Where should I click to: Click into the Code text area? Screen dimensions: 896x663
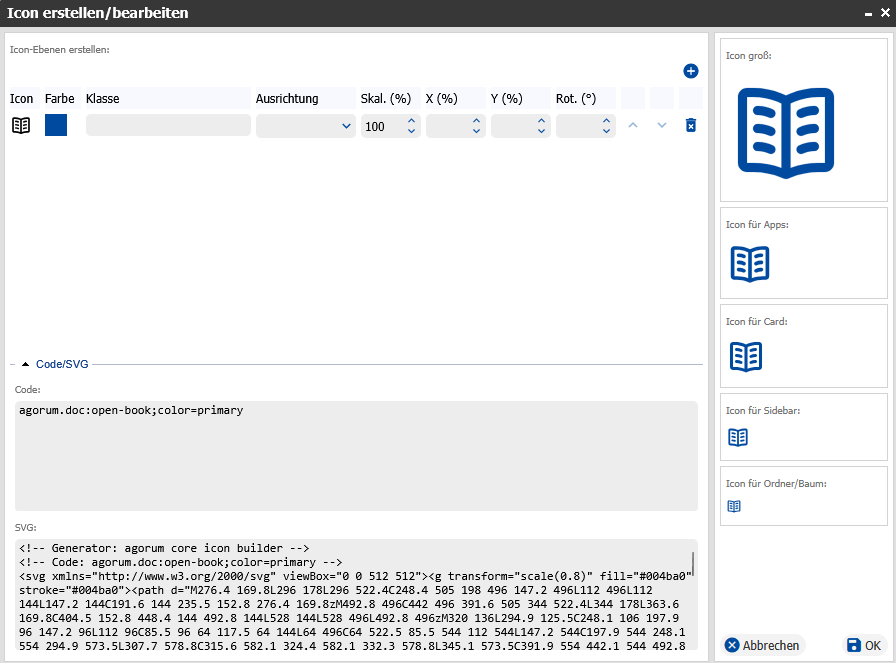(x=356, y=456)
